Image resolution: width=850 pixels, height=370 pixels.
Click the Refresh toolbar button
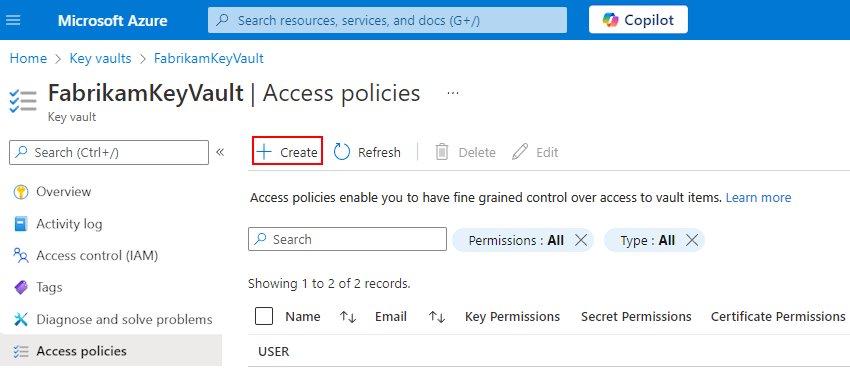367,152
